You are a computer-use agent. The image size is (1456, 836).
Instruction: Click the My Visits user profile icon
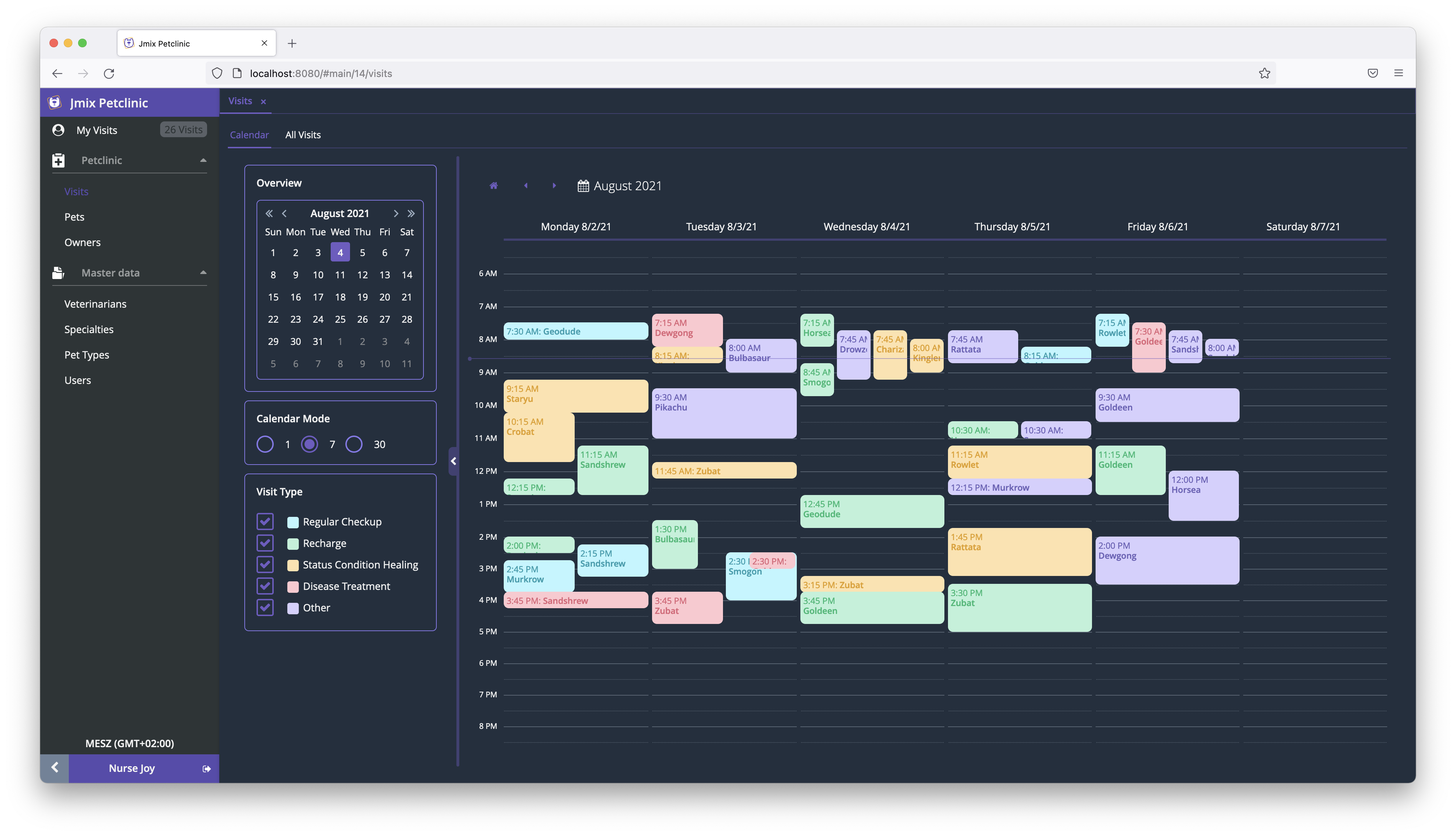(x=57, y=129)
